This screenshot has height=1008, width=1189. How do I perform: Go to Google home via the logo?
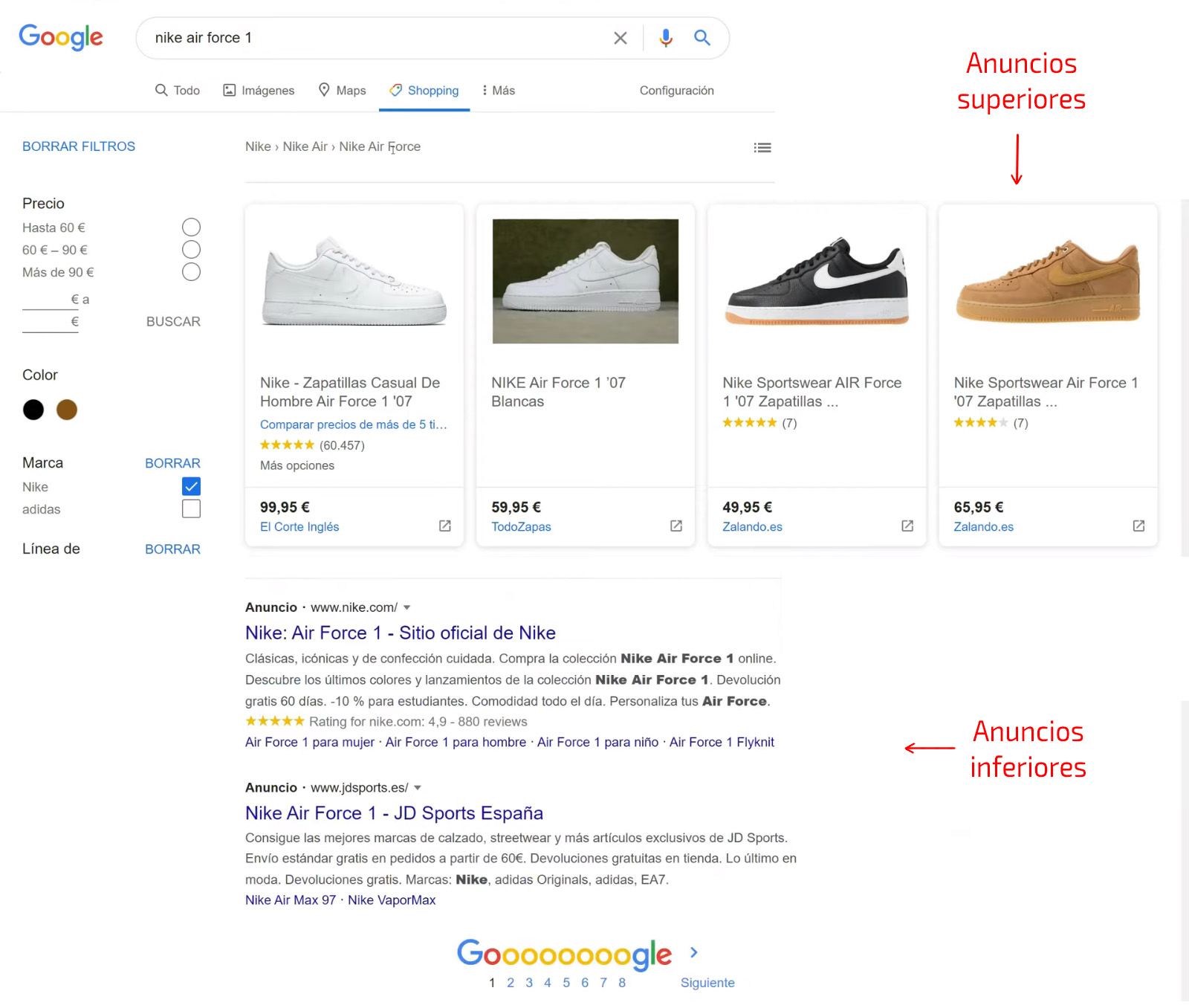[61, 37]
